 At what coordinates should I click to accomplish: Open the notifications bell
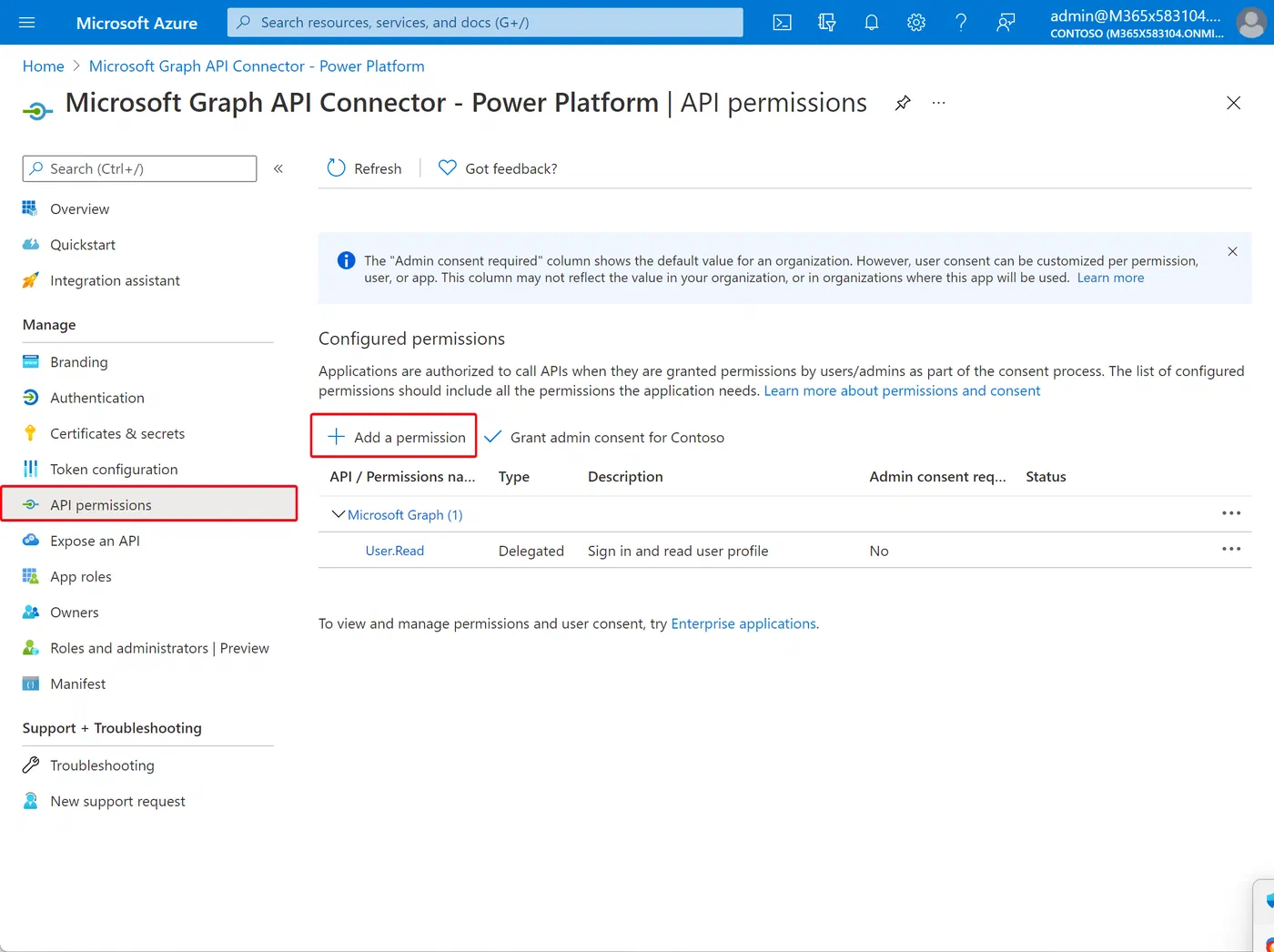click(x=871, y=22)
